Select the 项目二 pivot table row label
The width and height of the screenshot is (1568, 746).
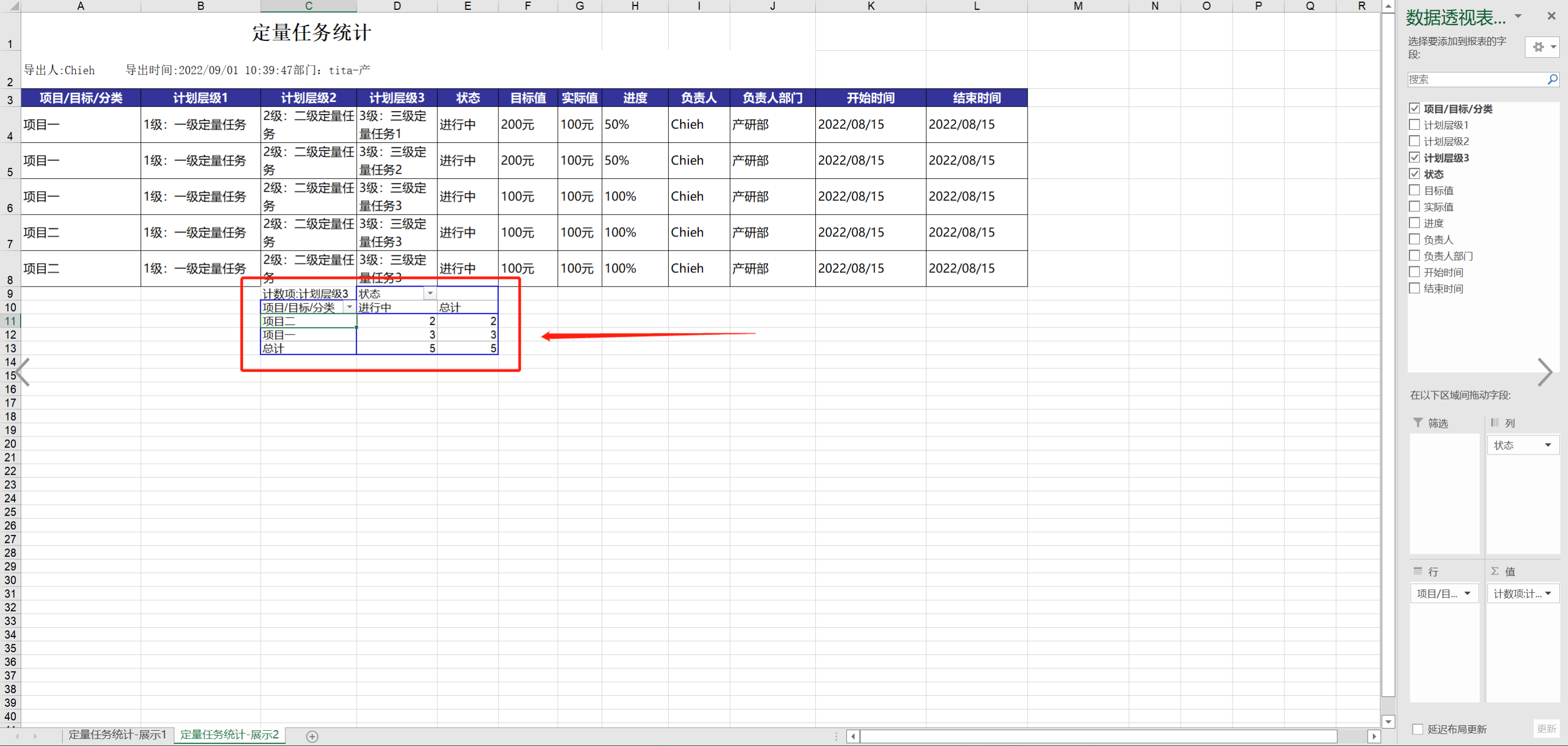coord(309,321)
